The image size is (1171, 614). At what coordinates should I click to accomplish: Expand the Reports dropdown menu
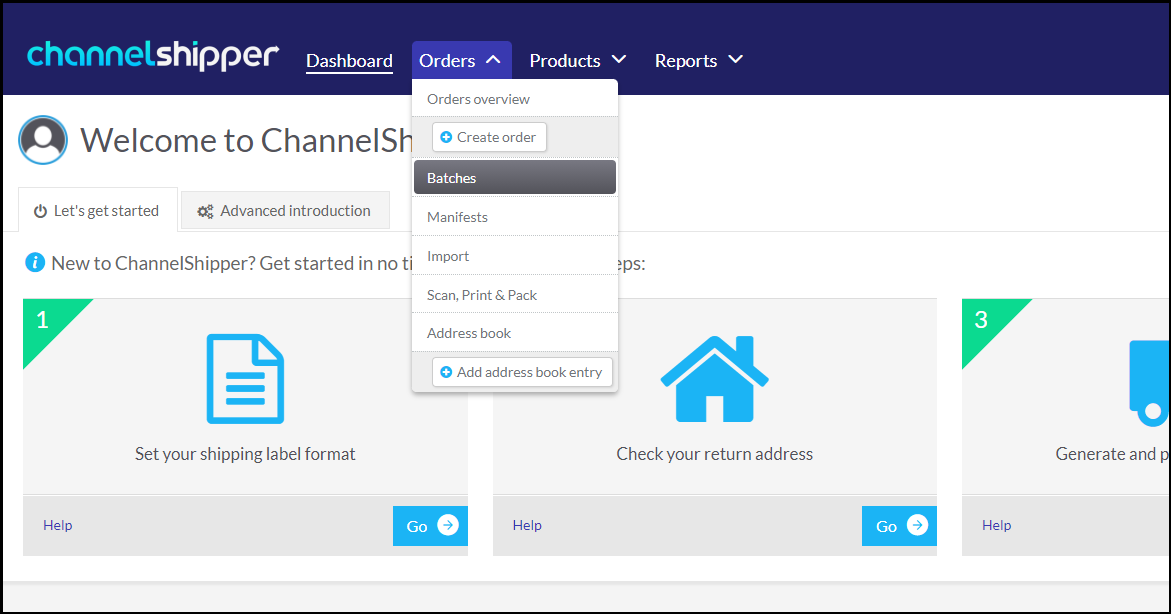(699, 61)
